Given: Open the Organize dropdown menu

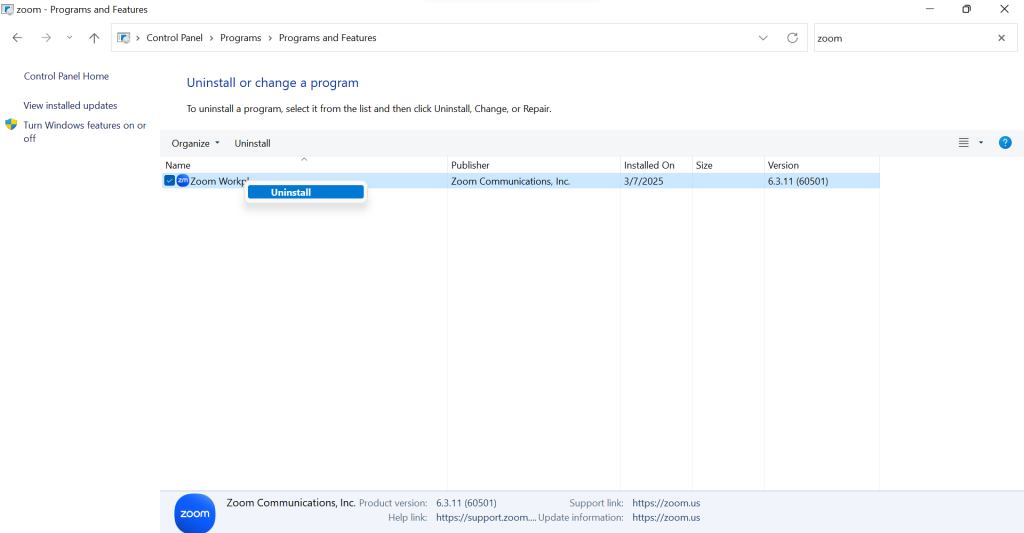Looking at the screenshot, I should click(x=195, y=143).
